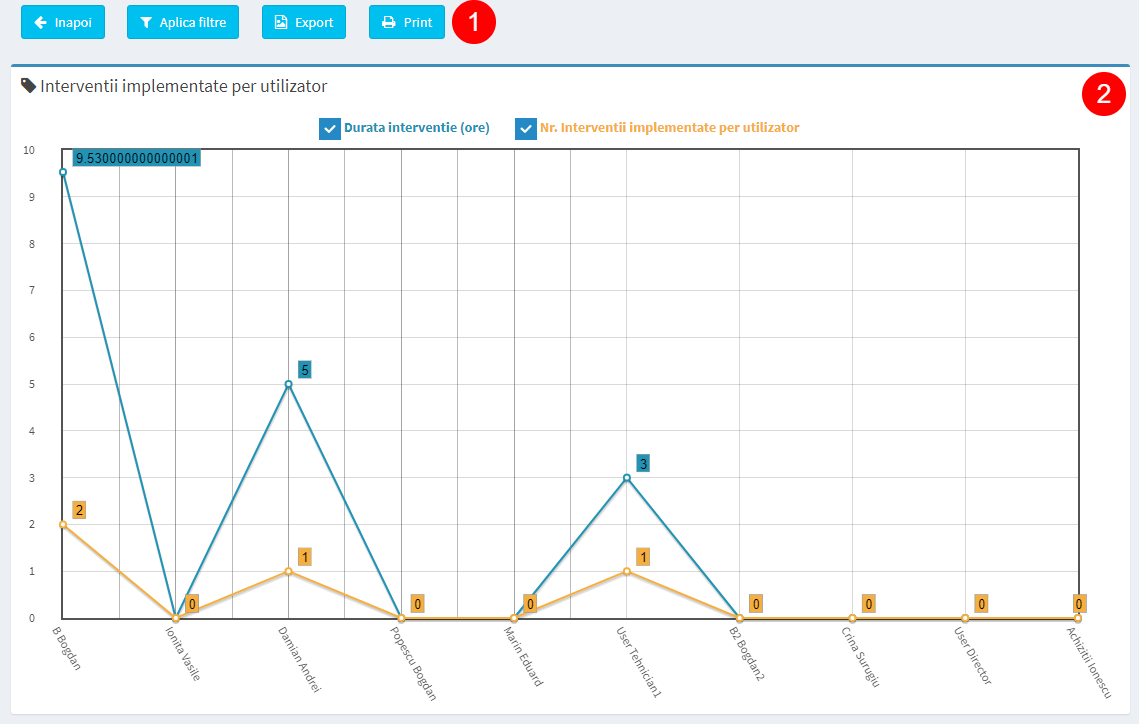1139x724 pixels.
Task: Go back with the Inapoi button
Action: tap(62, 23)
